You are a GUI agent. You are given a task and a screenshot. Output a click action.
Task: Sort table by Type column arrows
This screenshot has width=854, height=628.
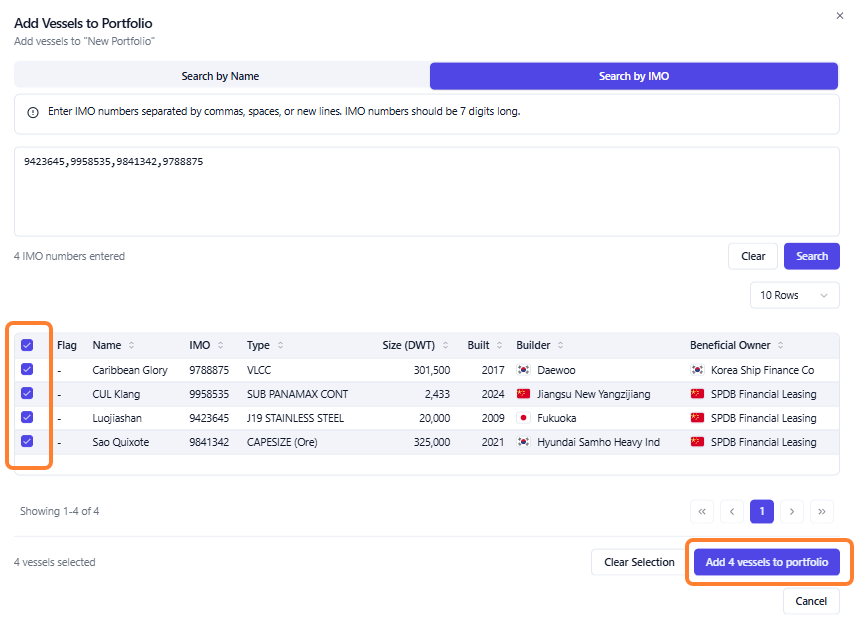coord(280,345)
